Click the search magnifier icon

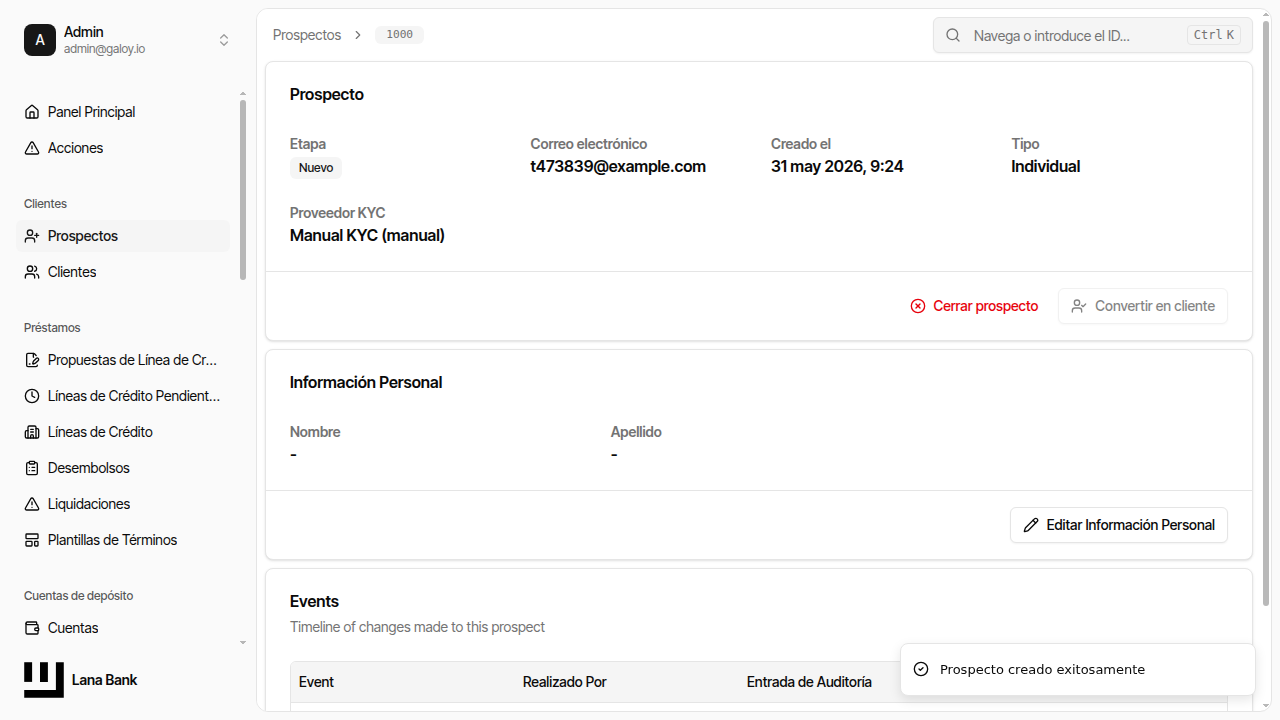[x=953, y=35]
